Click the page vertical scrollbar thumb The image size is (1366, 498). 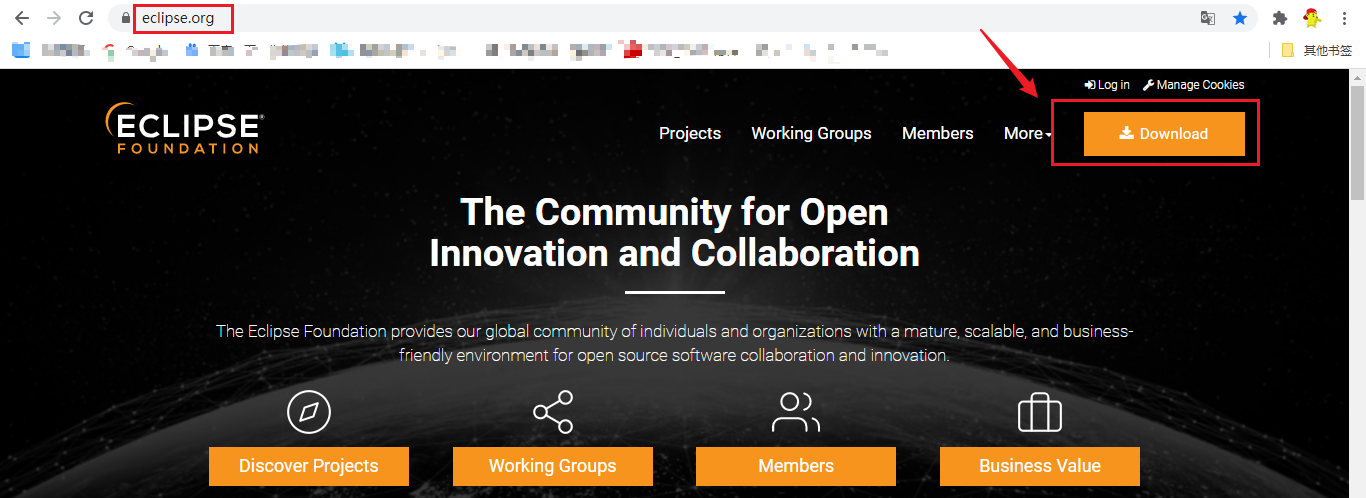pyautogui.click(x=1358, y=144)
